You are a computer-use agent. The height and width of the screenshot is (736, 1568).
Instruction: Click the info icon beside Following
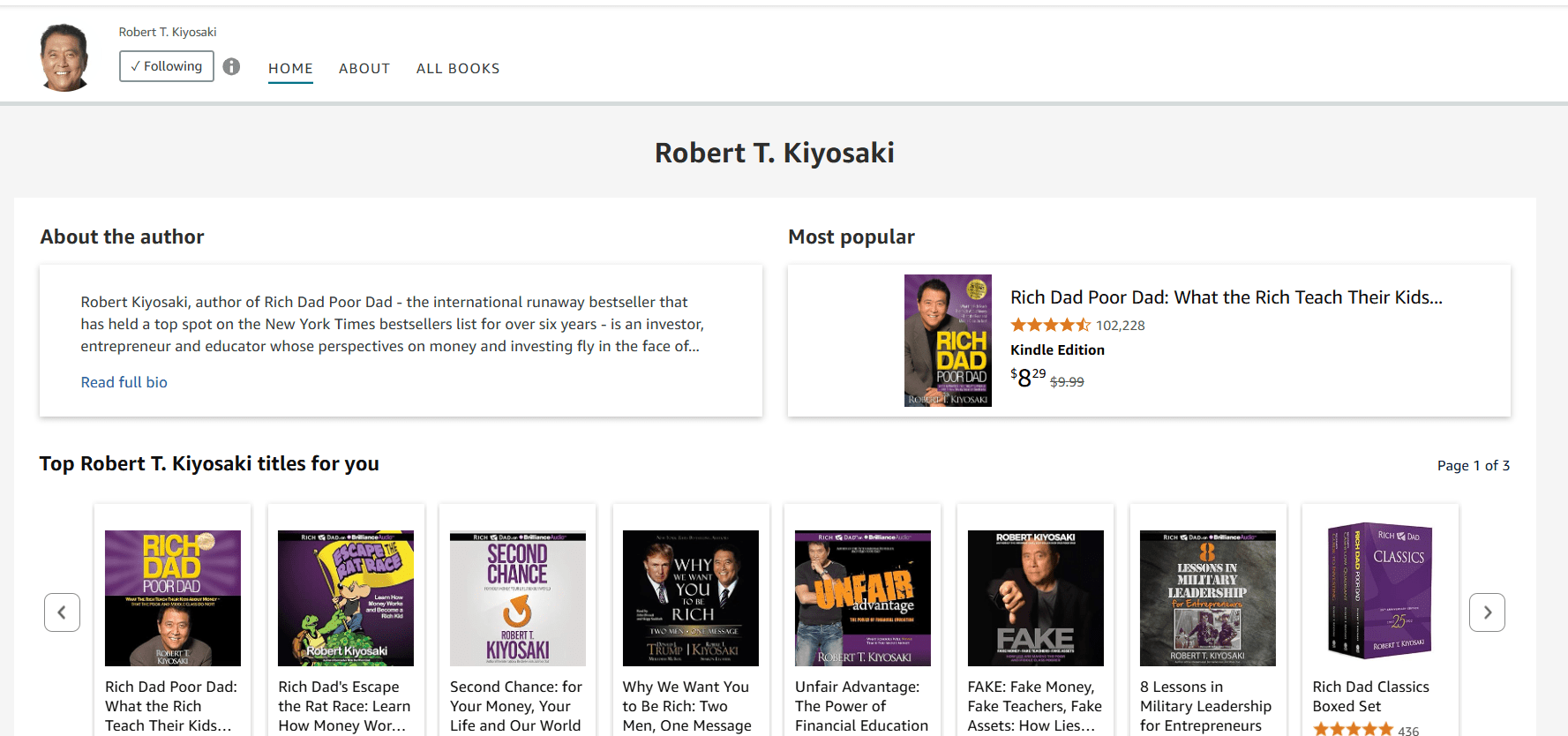(x=231, y=66)
